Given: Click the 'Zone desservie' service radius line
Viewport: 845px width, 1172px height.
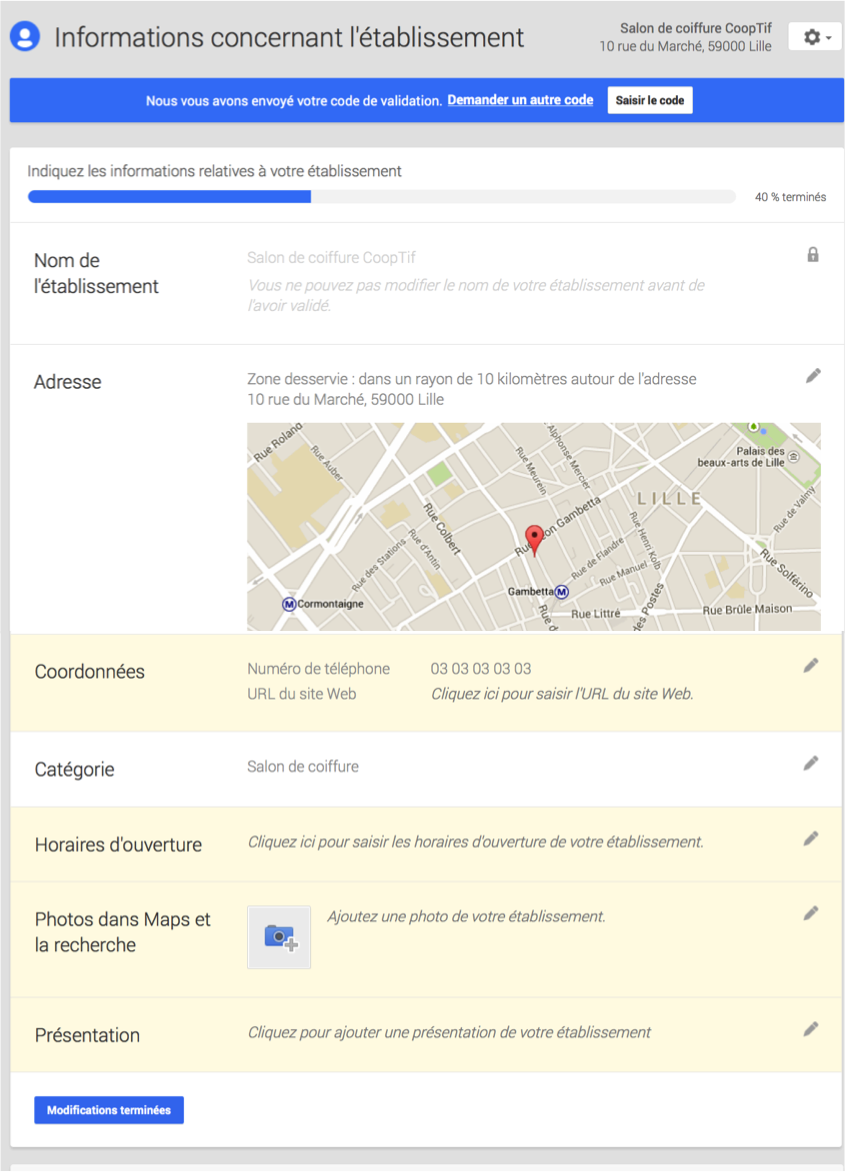Looking at the screenshot, I should tap(471, 379).
